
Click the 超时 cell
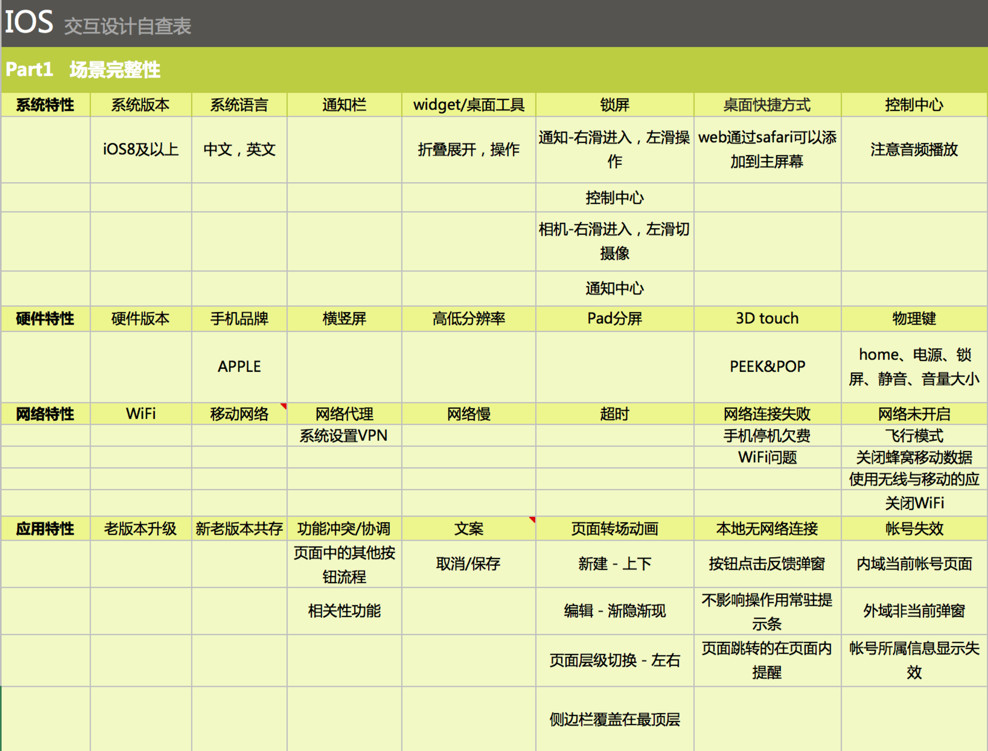coord(615,414)
